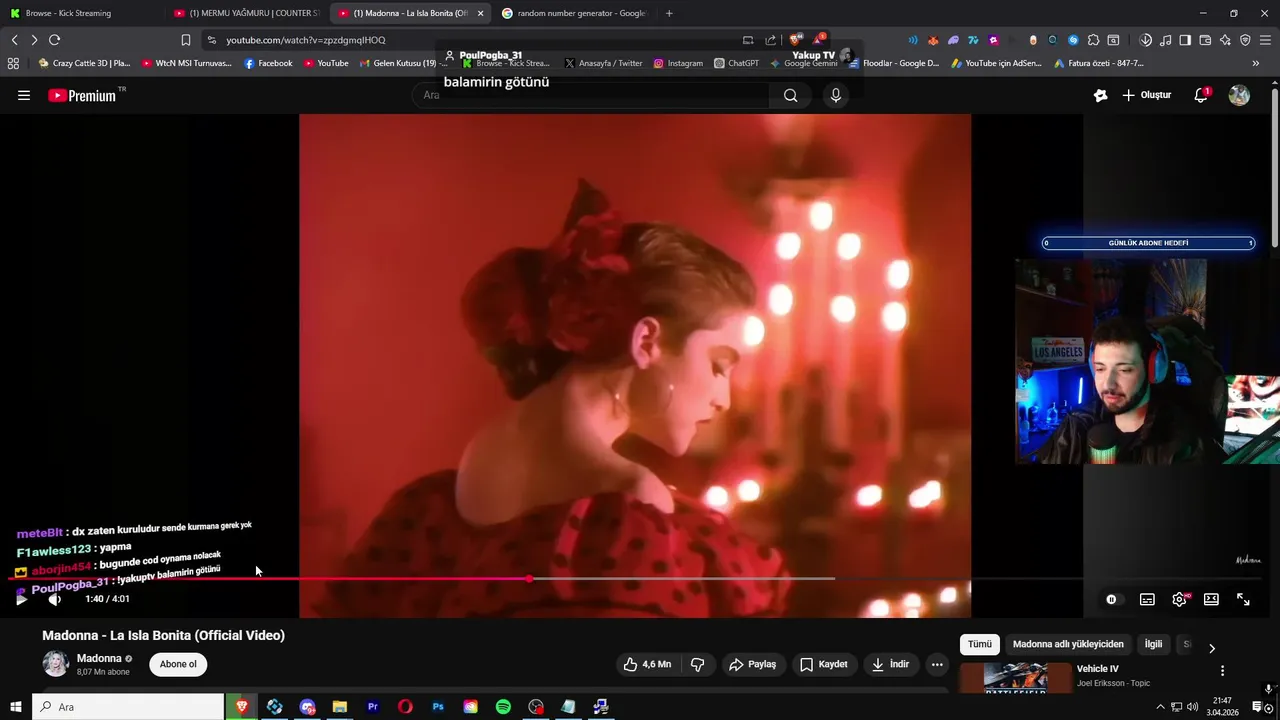Toggle the browser sidebar panel
The image size is (1280, 720).
click(x=1185, y=40)
